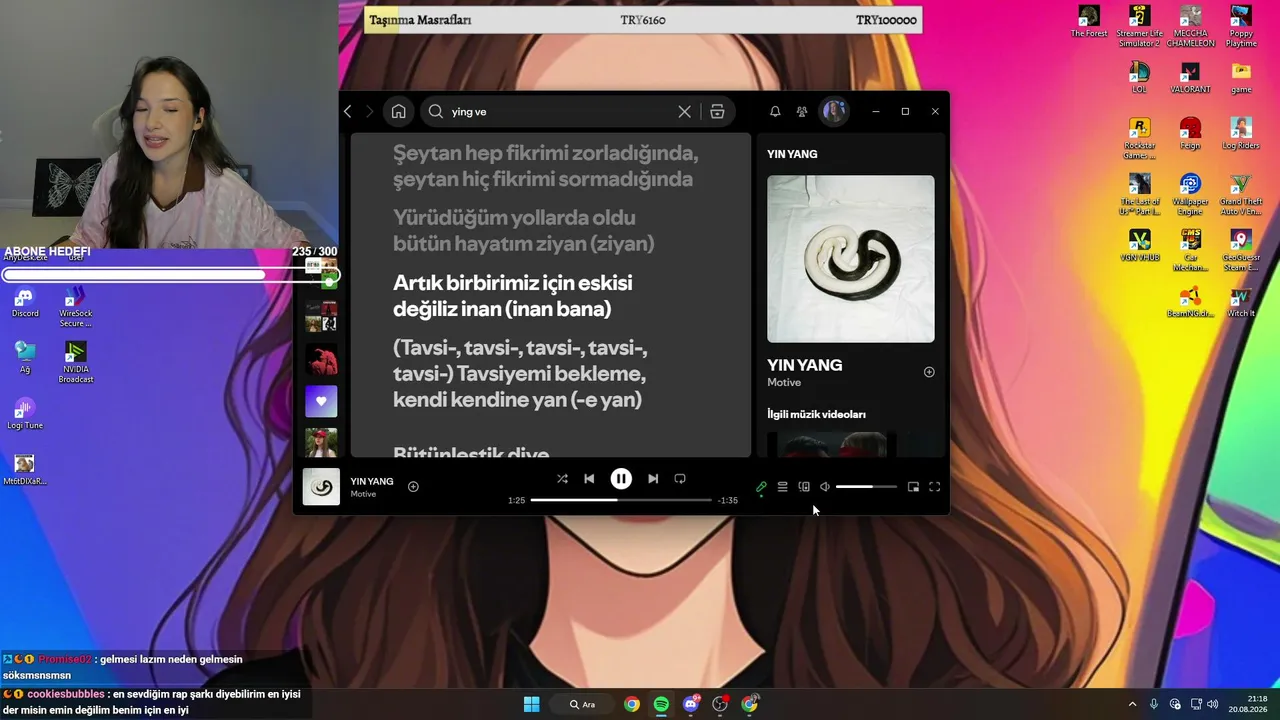Open the Spotify profile avatar menu
1280x720 pixels.
click(x=834, y=112)
